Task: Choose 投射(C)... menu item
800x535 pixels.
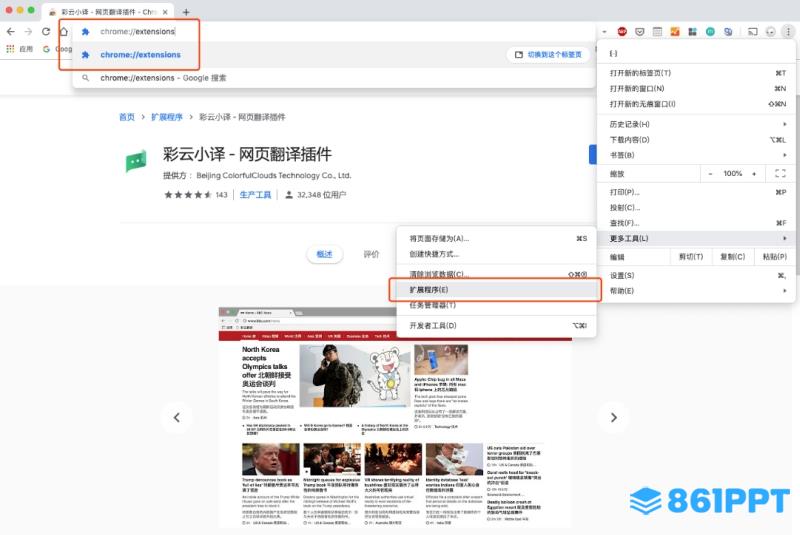Action: [x=697, y=208]
